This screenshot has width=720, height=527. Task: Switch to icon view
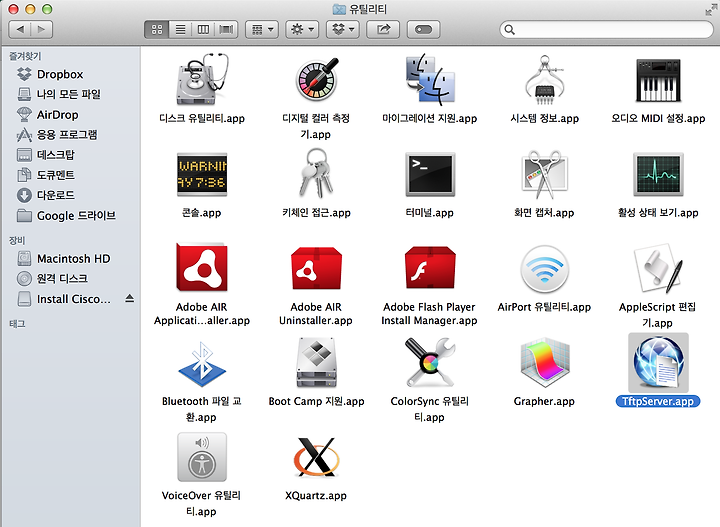point(157,29)
